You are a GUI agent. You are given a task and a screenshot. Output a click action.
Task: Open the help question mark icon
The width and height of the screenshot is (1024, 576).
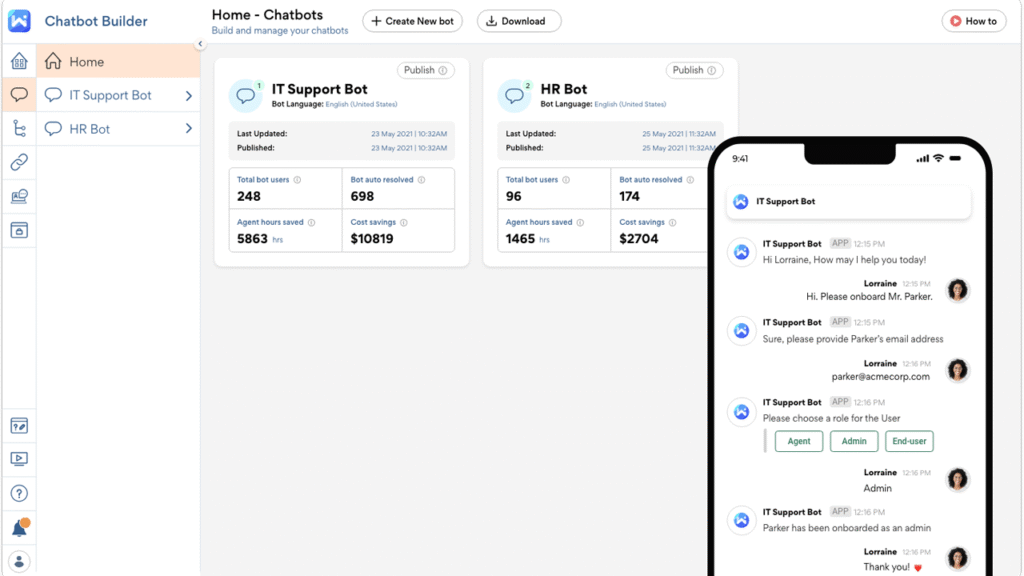19,493
